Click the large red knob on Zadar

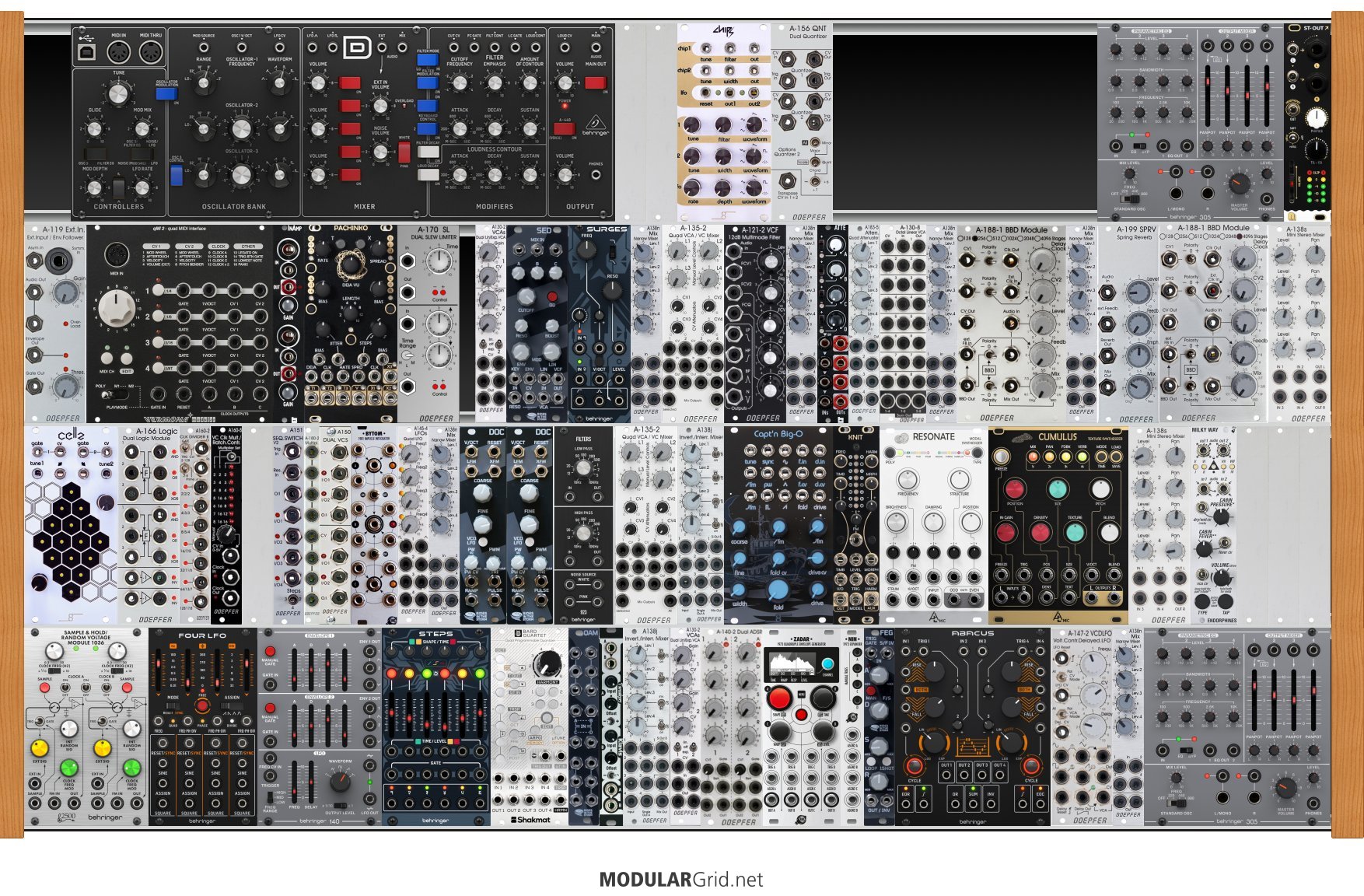coord(778,697)
